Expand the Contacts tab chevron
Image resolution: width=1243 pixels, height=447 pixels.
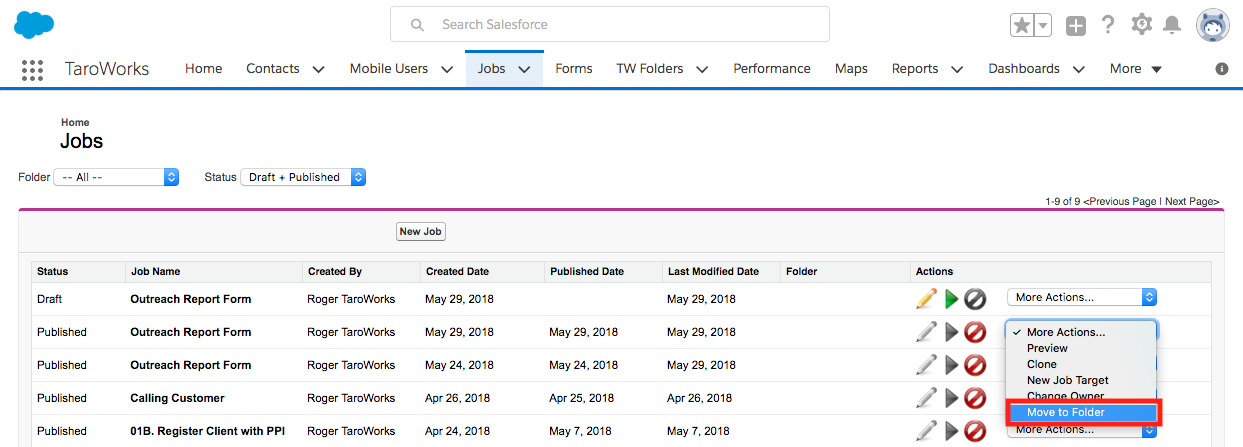318,69
